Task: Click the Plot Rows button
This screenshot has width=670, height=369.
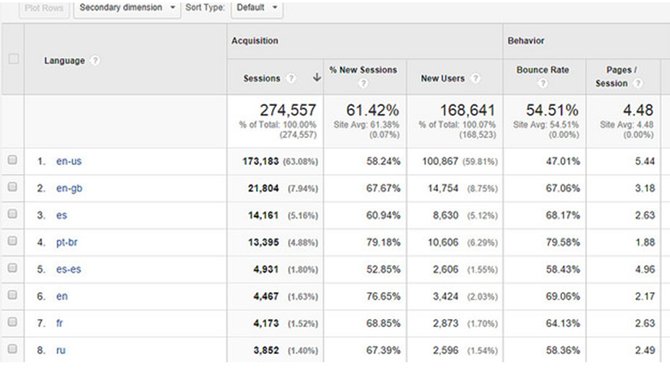Action: (44, 8)
